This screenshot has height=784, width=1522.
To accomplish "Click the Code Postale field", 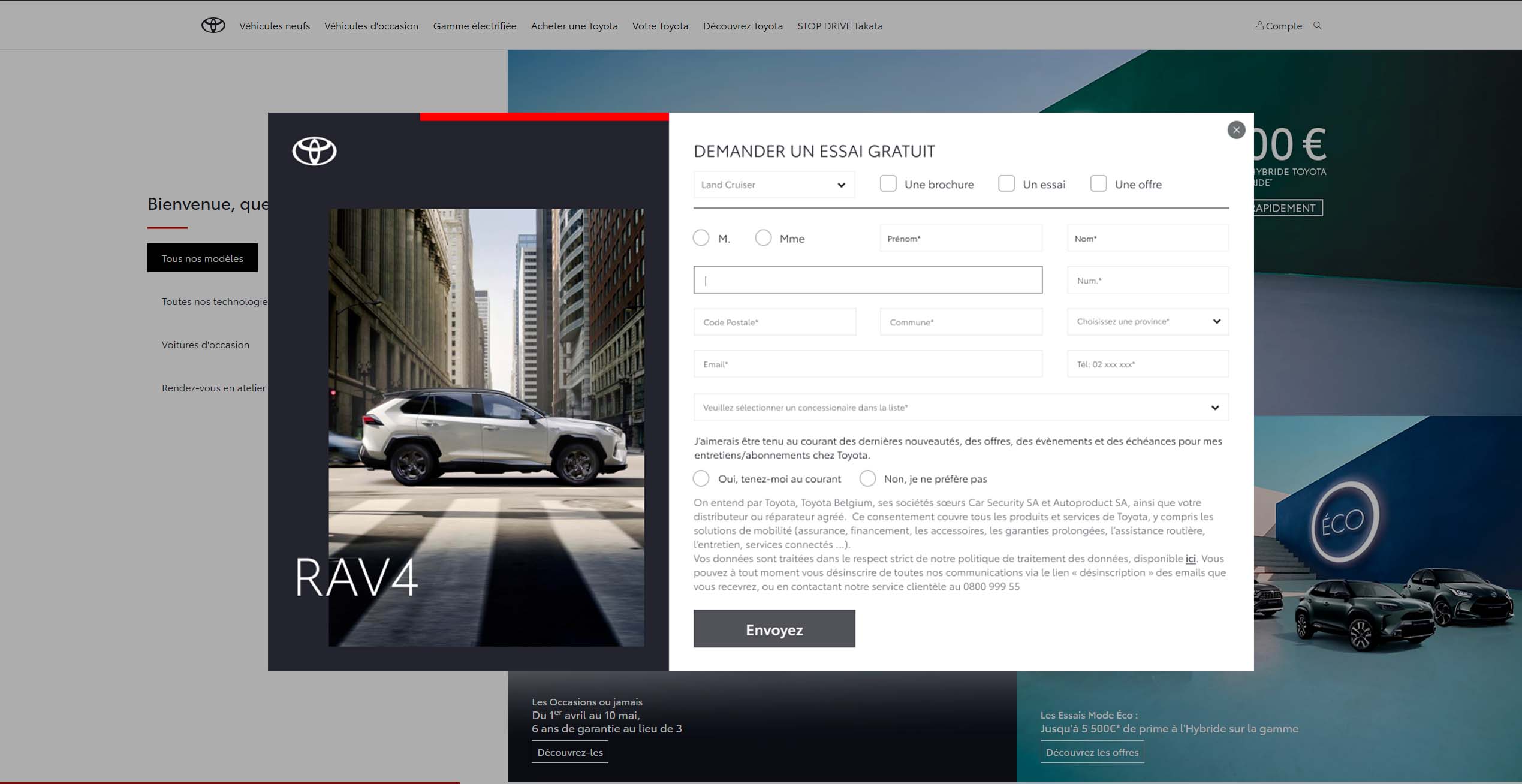I will click(774, 322).
